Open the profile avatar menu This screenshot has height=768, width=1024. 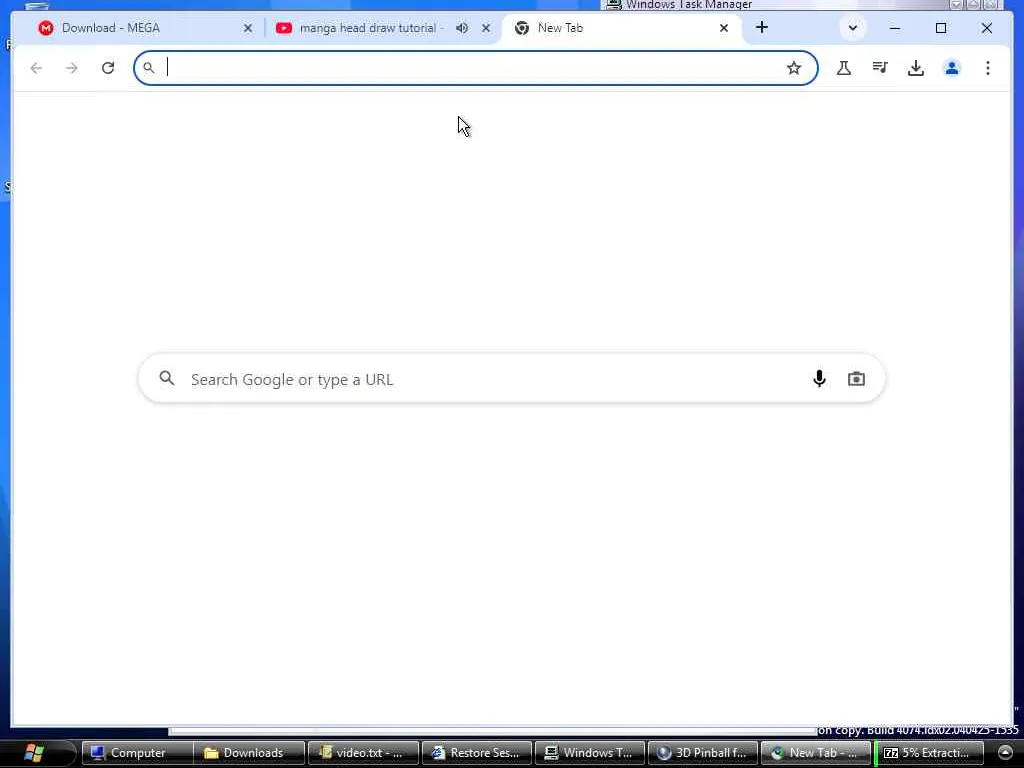click(952, 68)
